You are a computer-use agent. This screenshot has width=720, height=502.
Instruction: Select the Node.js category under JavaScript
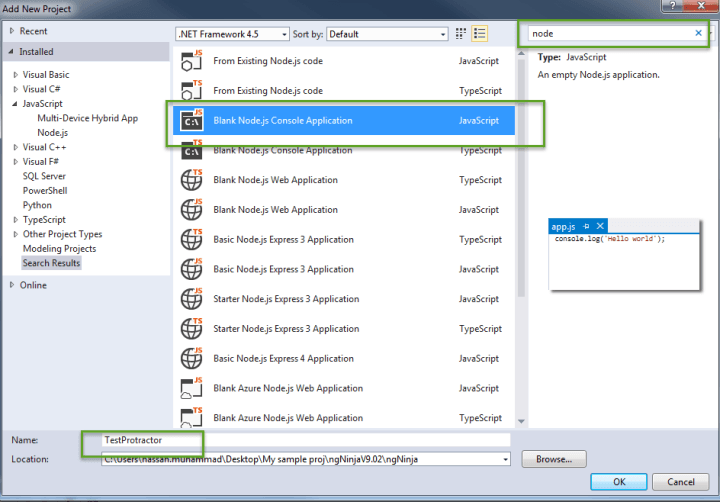click(x=52, y=132)
